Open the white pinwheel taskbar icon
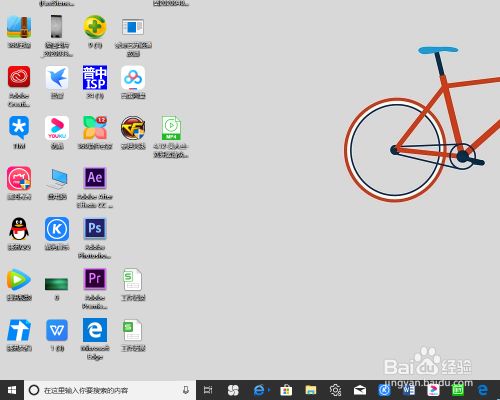 (x=233, y=390)
